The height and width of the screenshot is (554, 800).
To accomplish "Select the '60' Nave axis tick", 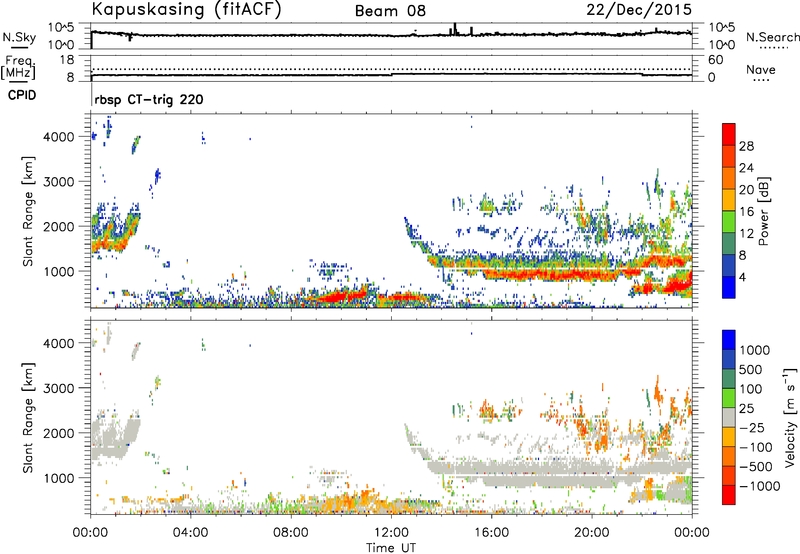I will click(x=715, y=60).
